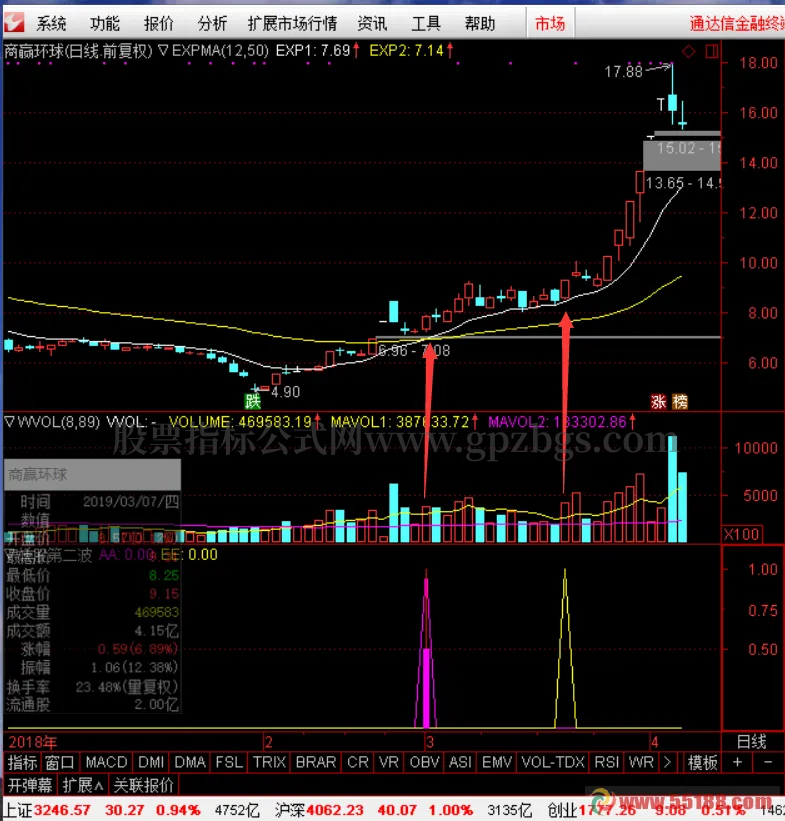Viewport: 785px width, 821px height.
Task: Click the 关联报价 button
Action: [142, 784]
